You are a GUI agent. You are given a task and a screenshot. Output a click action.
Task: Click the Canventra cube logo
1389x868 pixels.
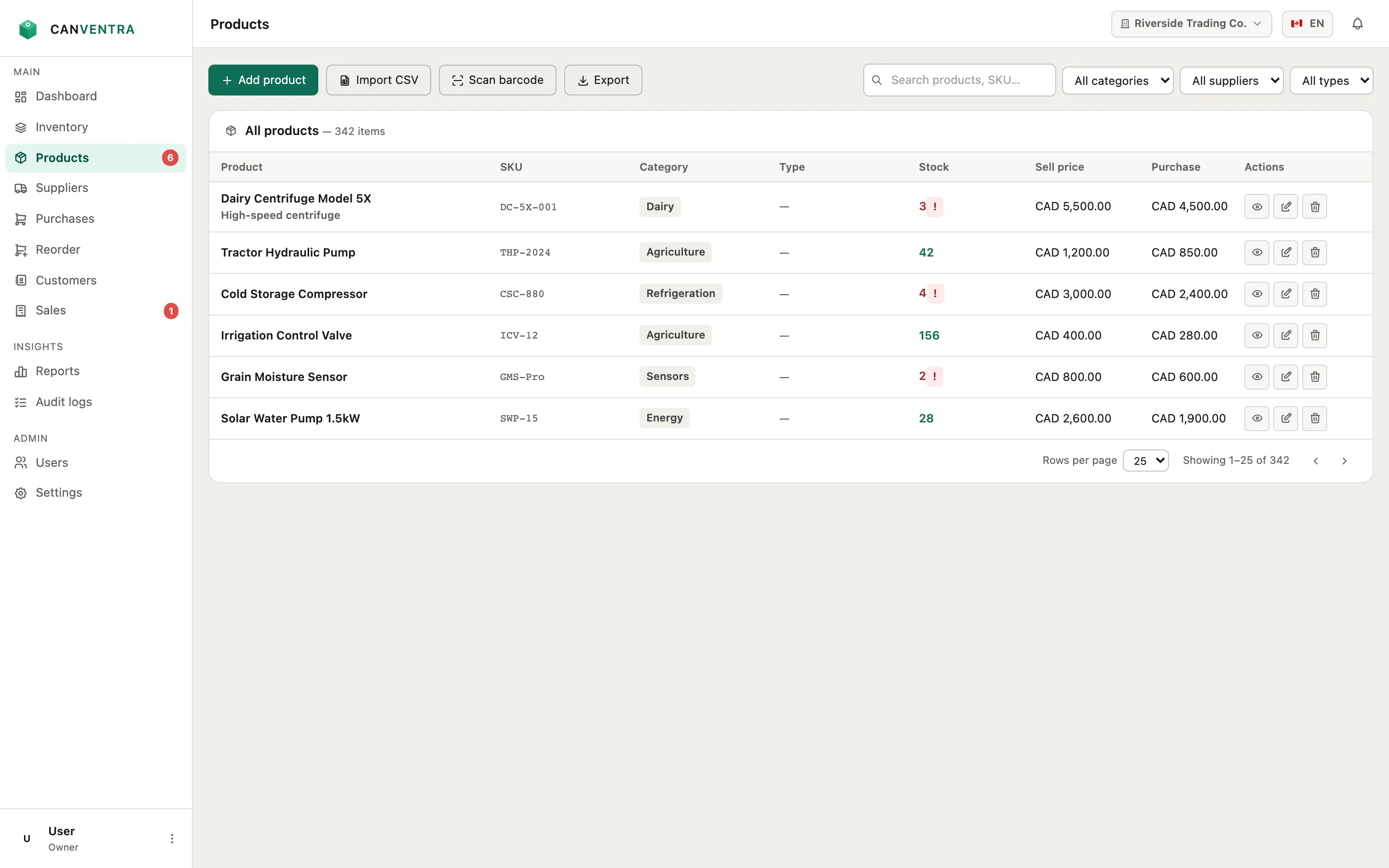point(27,29)
